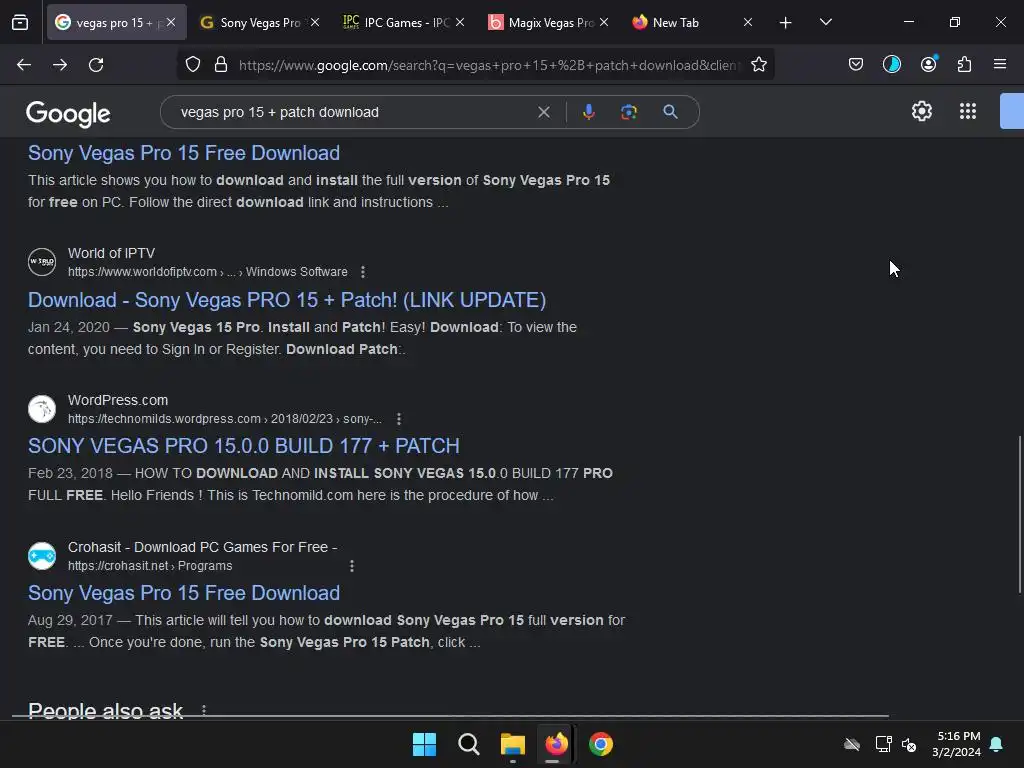Click the World of IPTV site icon
This screenshot has width=1024, height=768.
[x=42, y=262]
